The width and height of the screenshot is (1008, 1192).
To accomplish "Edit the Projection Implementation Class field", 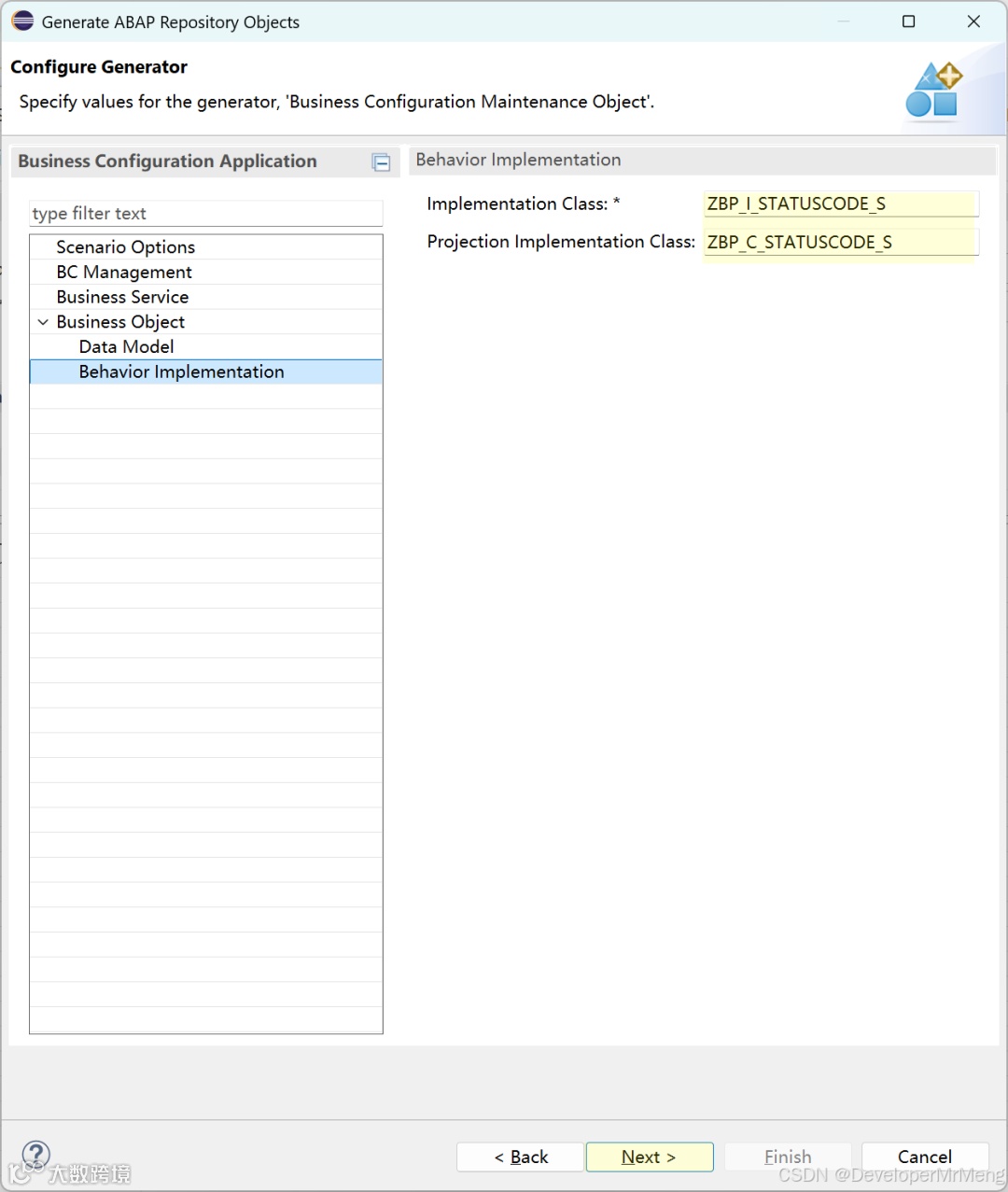I will 841,242.
